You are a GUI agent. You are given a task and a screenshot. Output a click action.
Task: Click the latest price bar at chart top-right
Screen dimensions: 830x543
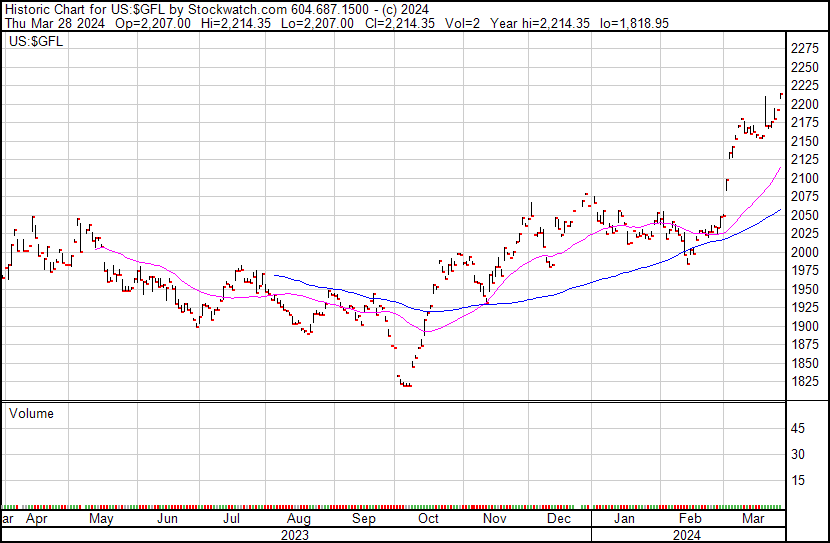(781, 96)
